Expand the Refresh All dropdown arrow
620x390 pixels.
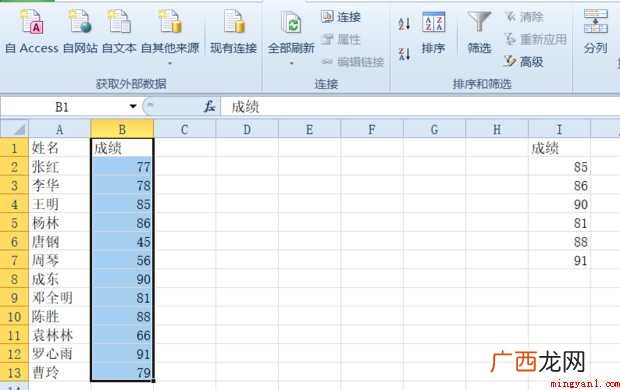[291, 63]
